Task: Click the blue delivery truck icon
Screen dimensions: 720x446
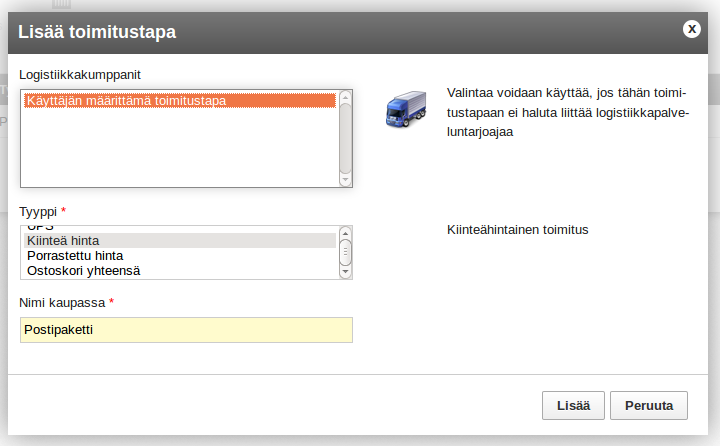Action: (x=406, y=109)
